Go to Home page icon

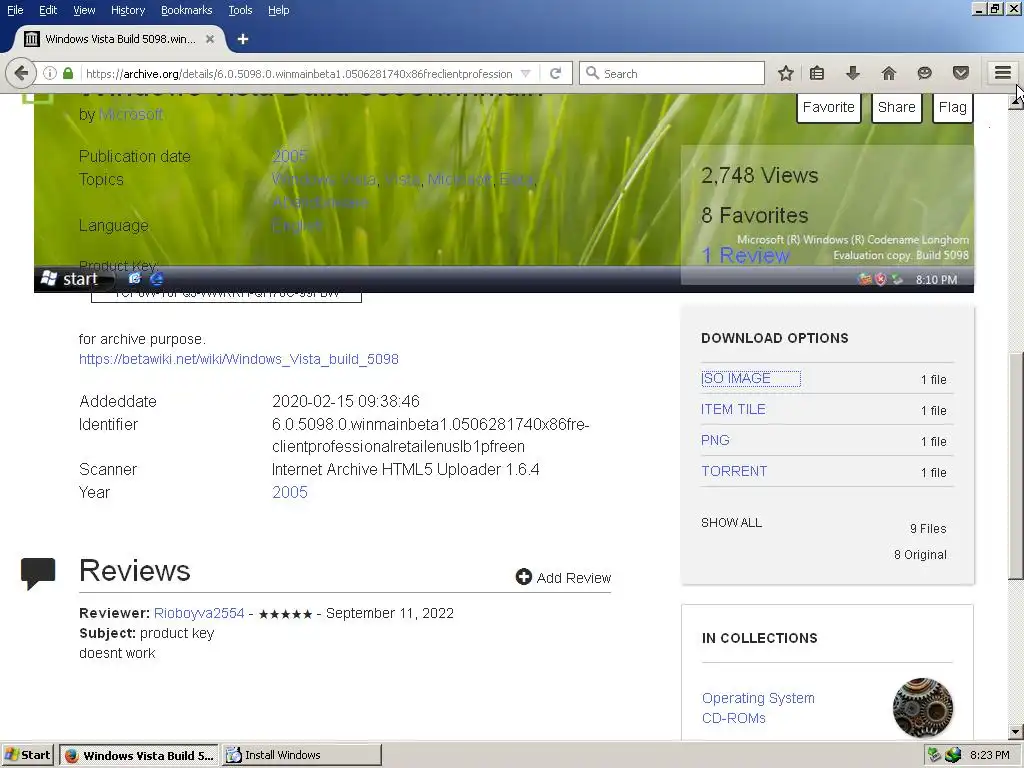[x=889, y=73]
